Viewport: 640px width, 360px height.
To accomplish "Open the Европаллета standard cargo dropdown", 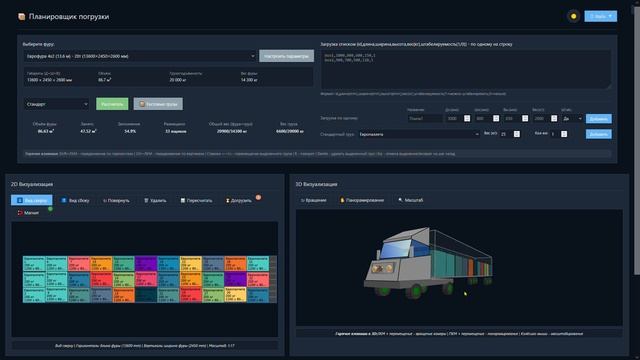I will [419, 134].
